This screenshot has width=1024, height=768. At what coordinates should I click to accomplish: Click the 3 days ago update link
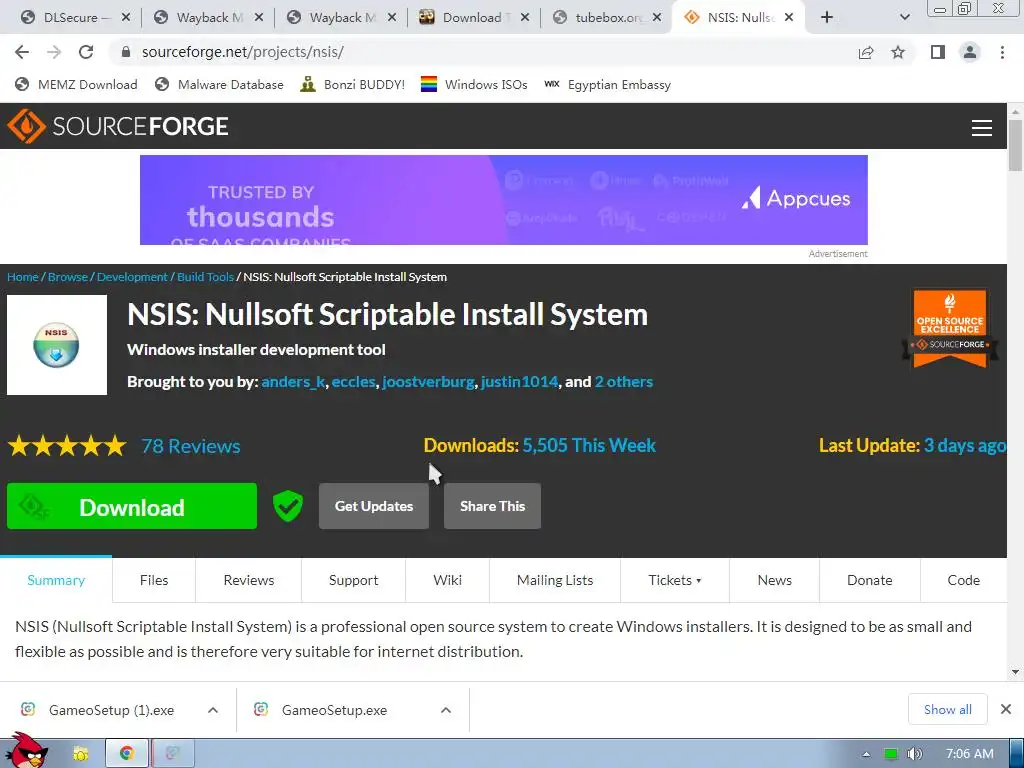point(965,445)
